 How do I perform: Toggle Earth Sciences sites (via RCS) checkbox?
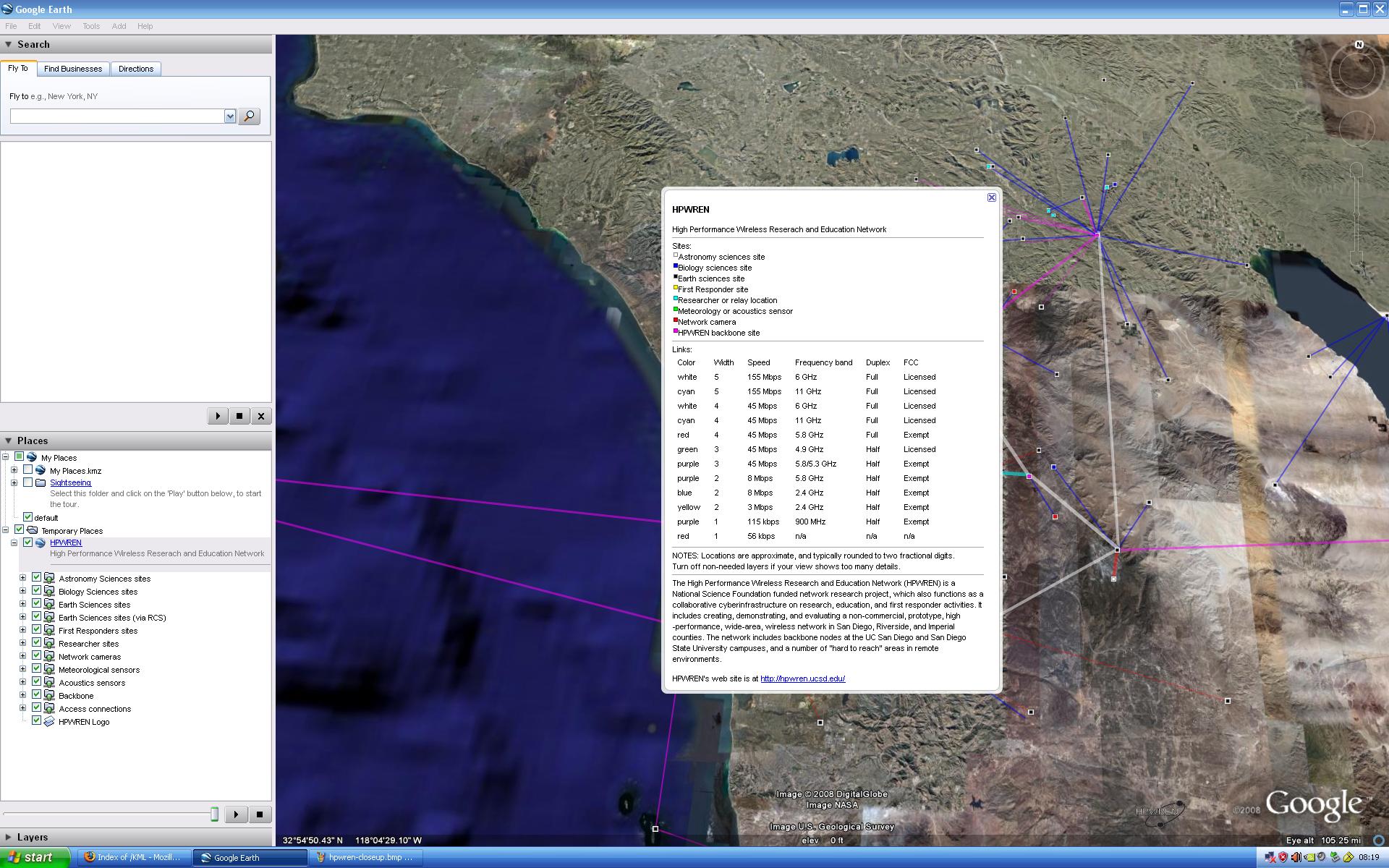tap(36, 617)
